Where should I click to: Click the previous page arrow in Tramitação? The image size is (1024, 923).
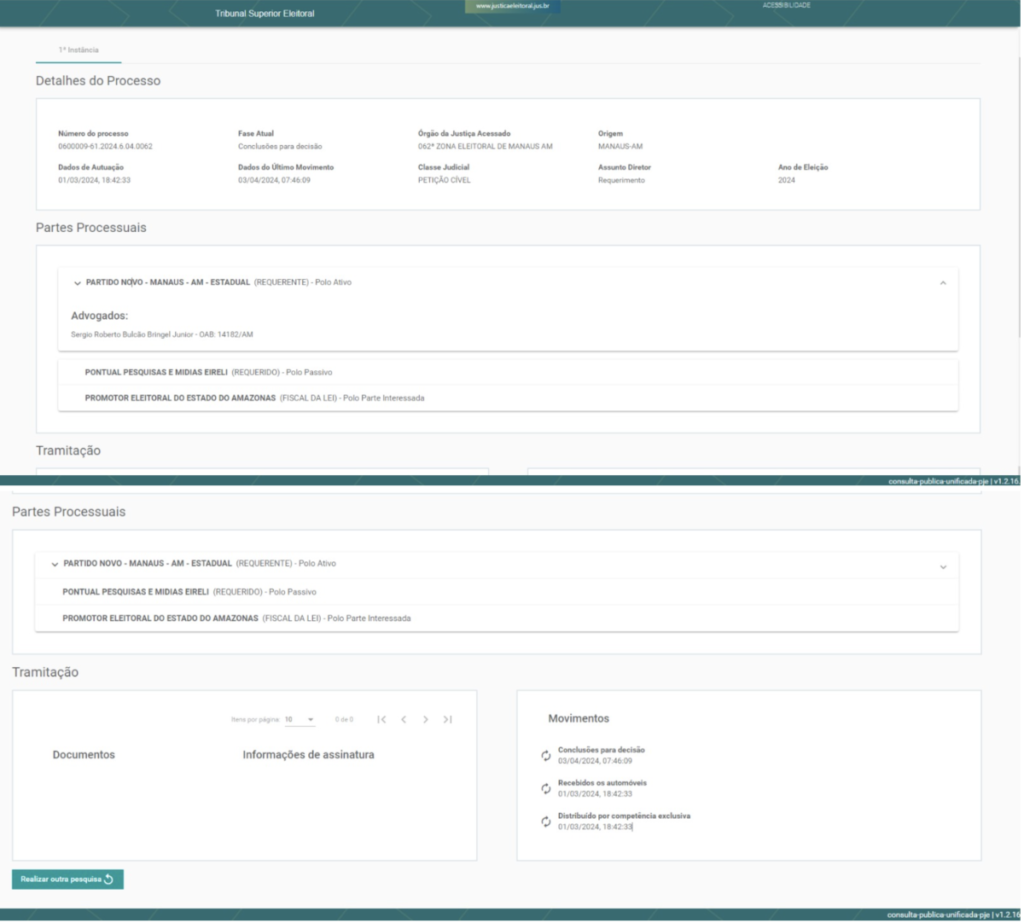403,719
